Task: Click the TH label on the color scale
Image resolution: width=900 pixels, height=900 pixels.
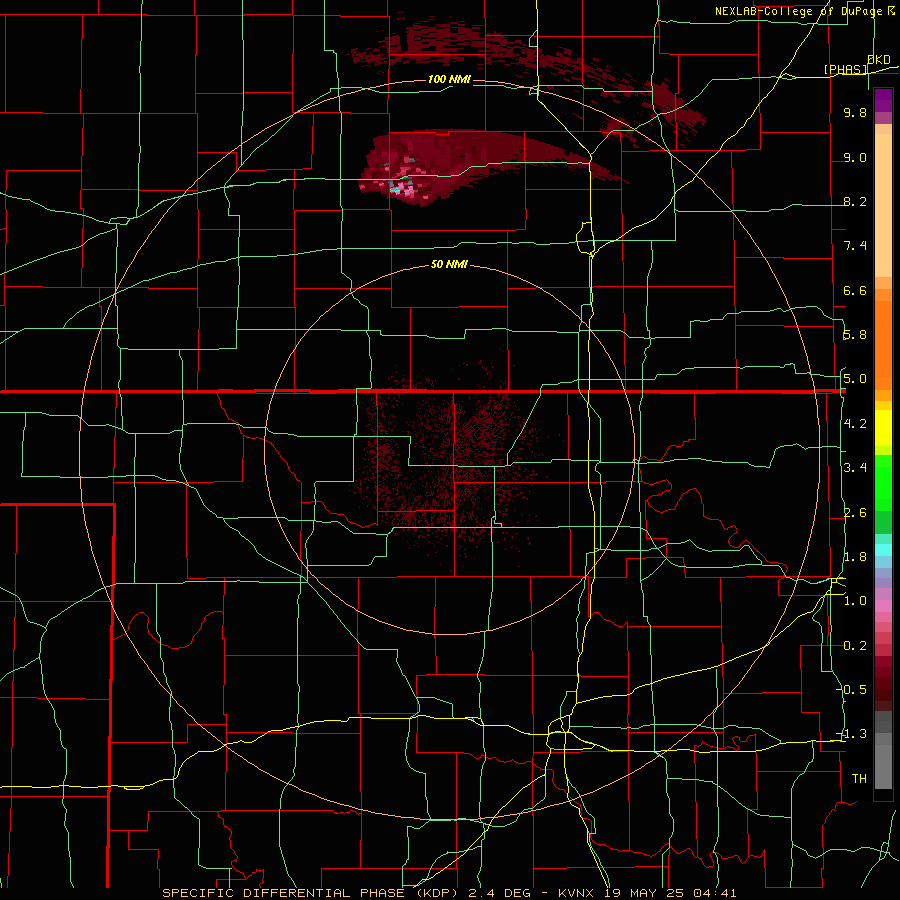Action: pos(859,779)
